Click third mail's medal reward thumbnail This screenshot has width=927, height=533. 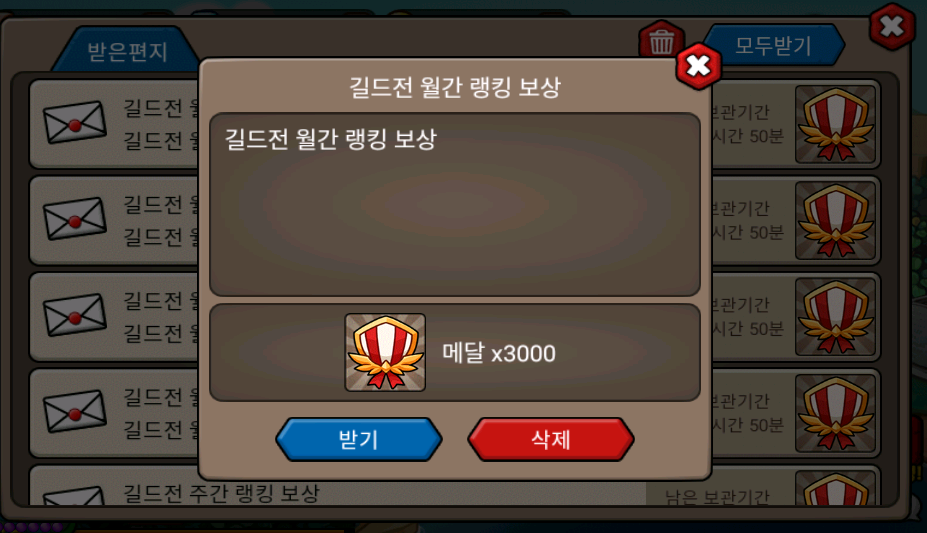pos(835,317)
